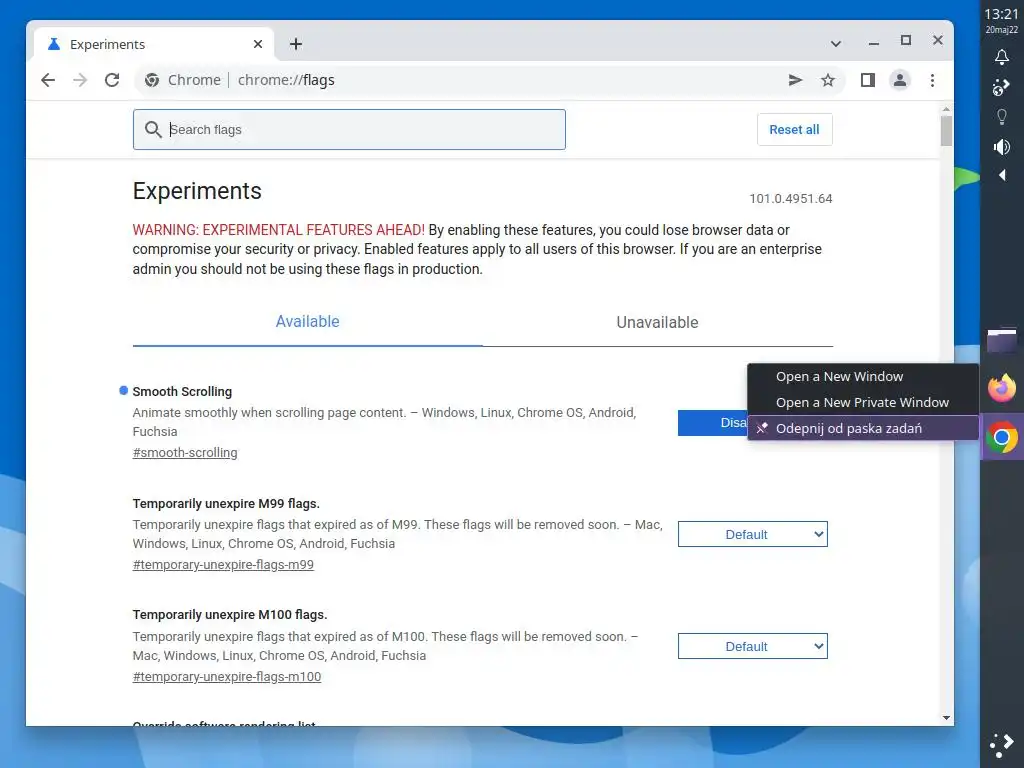This screenshot has height=768, width=1024.
Task: Share this page via send icon
Action: tap(795, 80)
